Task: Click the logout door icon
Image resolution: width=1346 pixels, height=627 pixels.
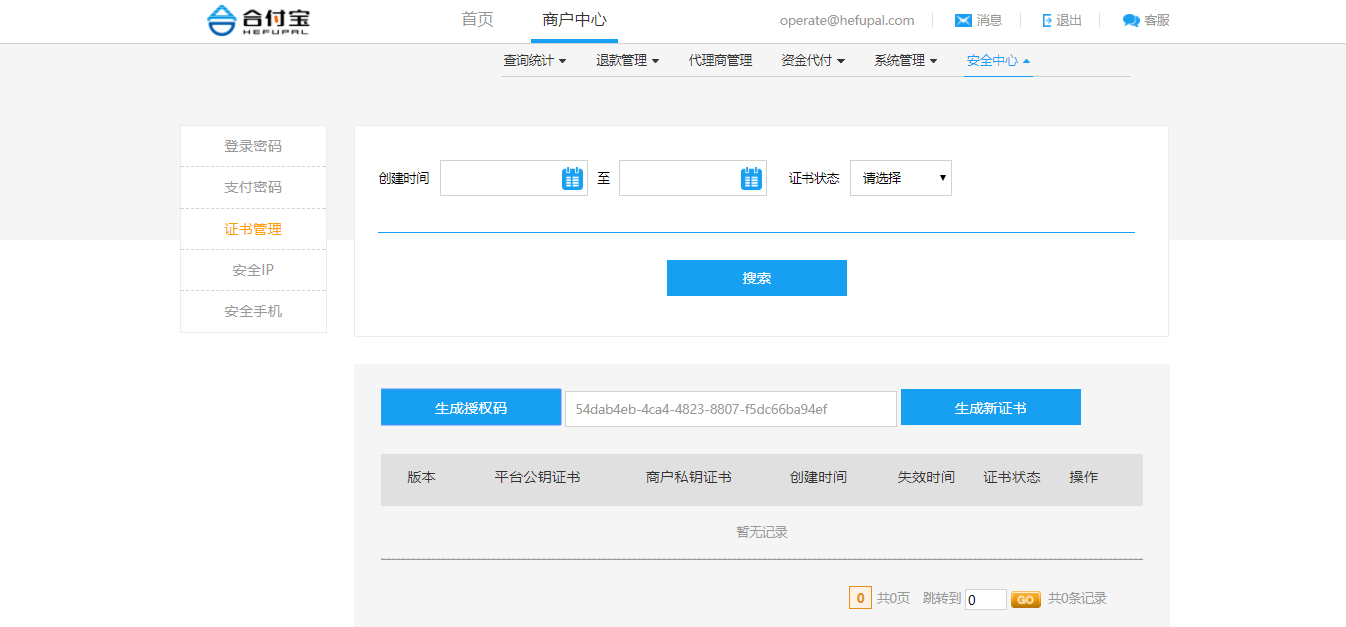Action: [1047, 20]
